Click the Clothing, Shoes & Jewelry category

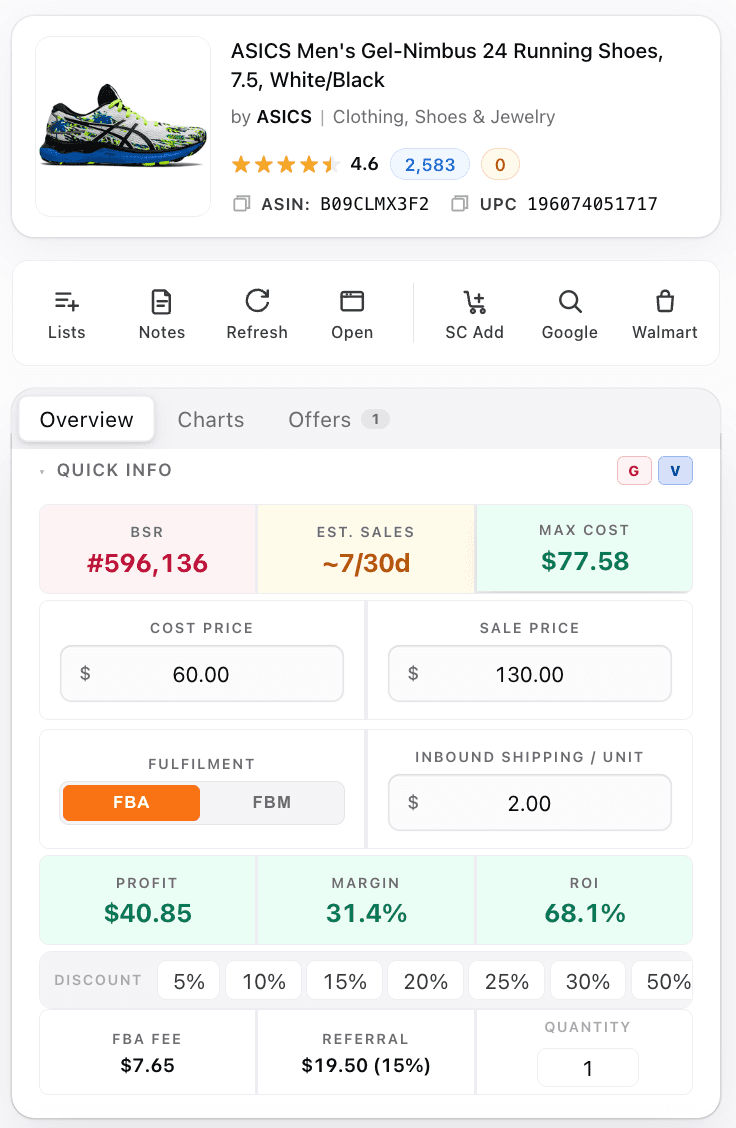[x=444, y=117]
